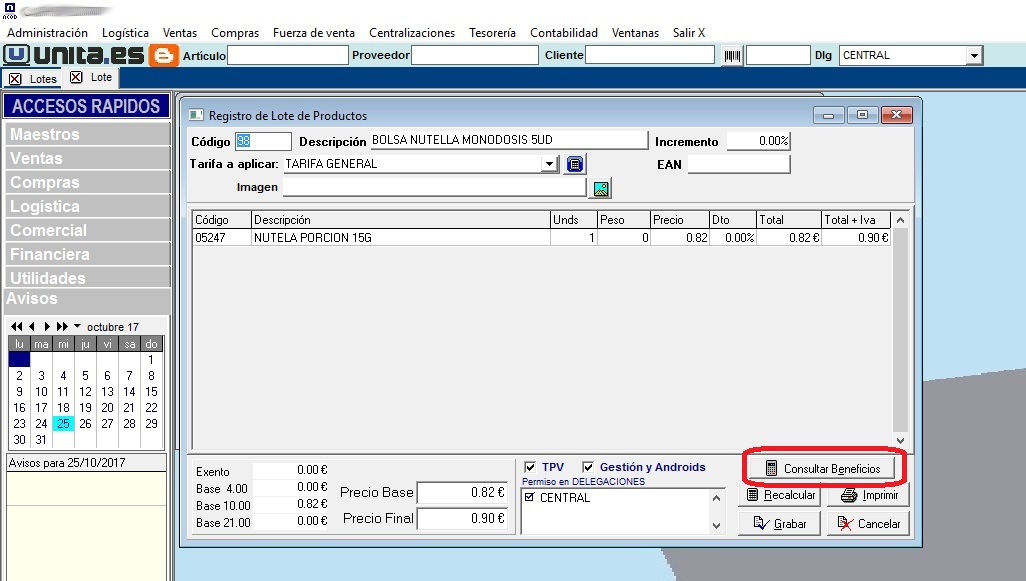The image size is (1026, 581).
Task: Open Avisos quick access section
Action: click(x=88, y=299)
